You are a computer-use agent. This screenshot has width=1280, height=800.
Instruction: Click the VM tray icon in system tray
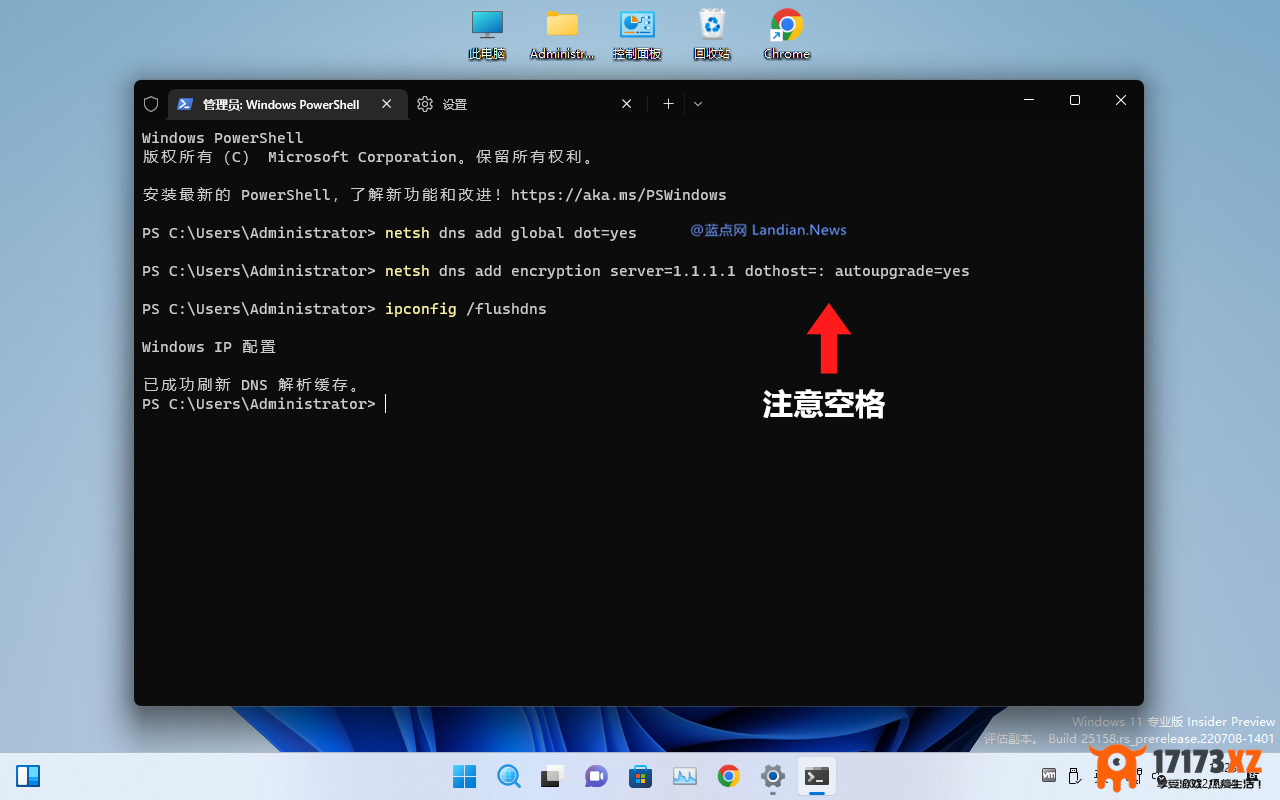pyautogui.click(x=1049, y=775)
